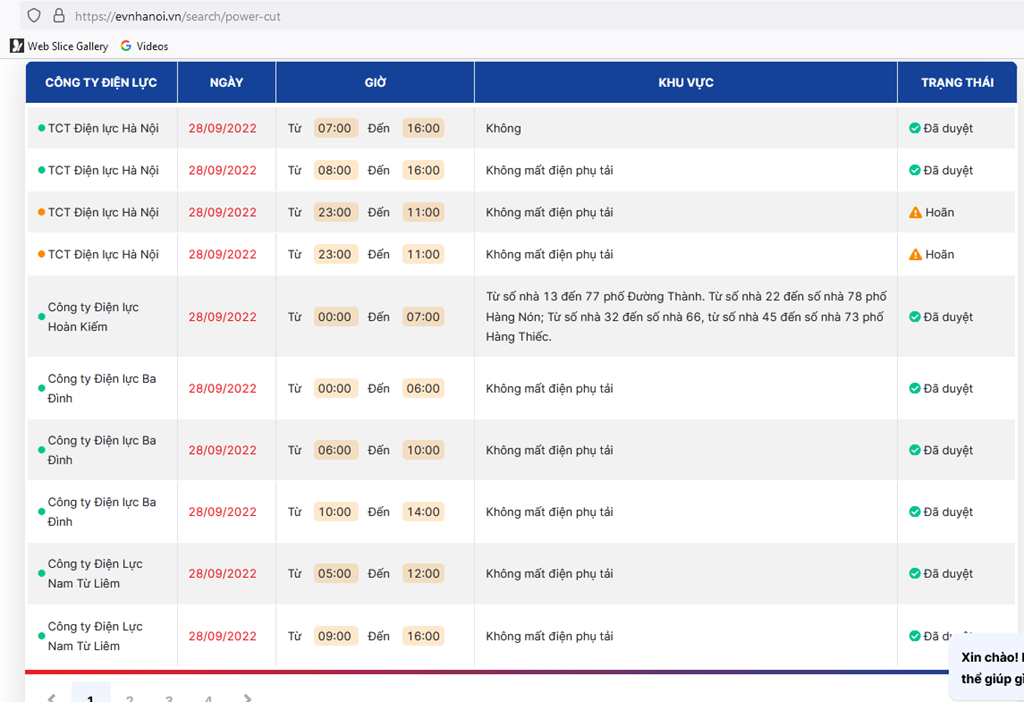Click TCT Điện lực Hà Nội in 07:00–16:00 row

pos(103,128)
